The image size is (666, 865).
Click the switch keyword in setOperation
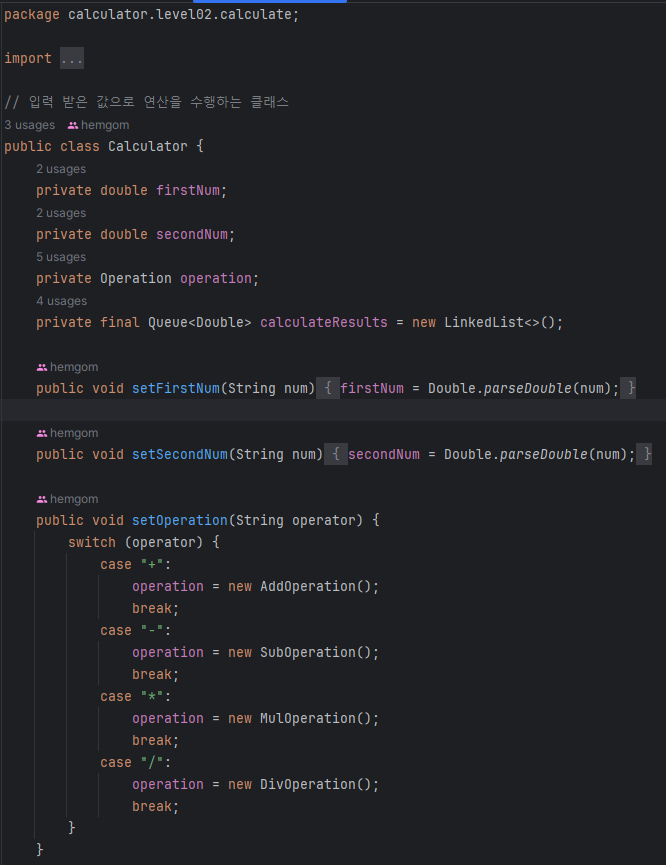92,543
